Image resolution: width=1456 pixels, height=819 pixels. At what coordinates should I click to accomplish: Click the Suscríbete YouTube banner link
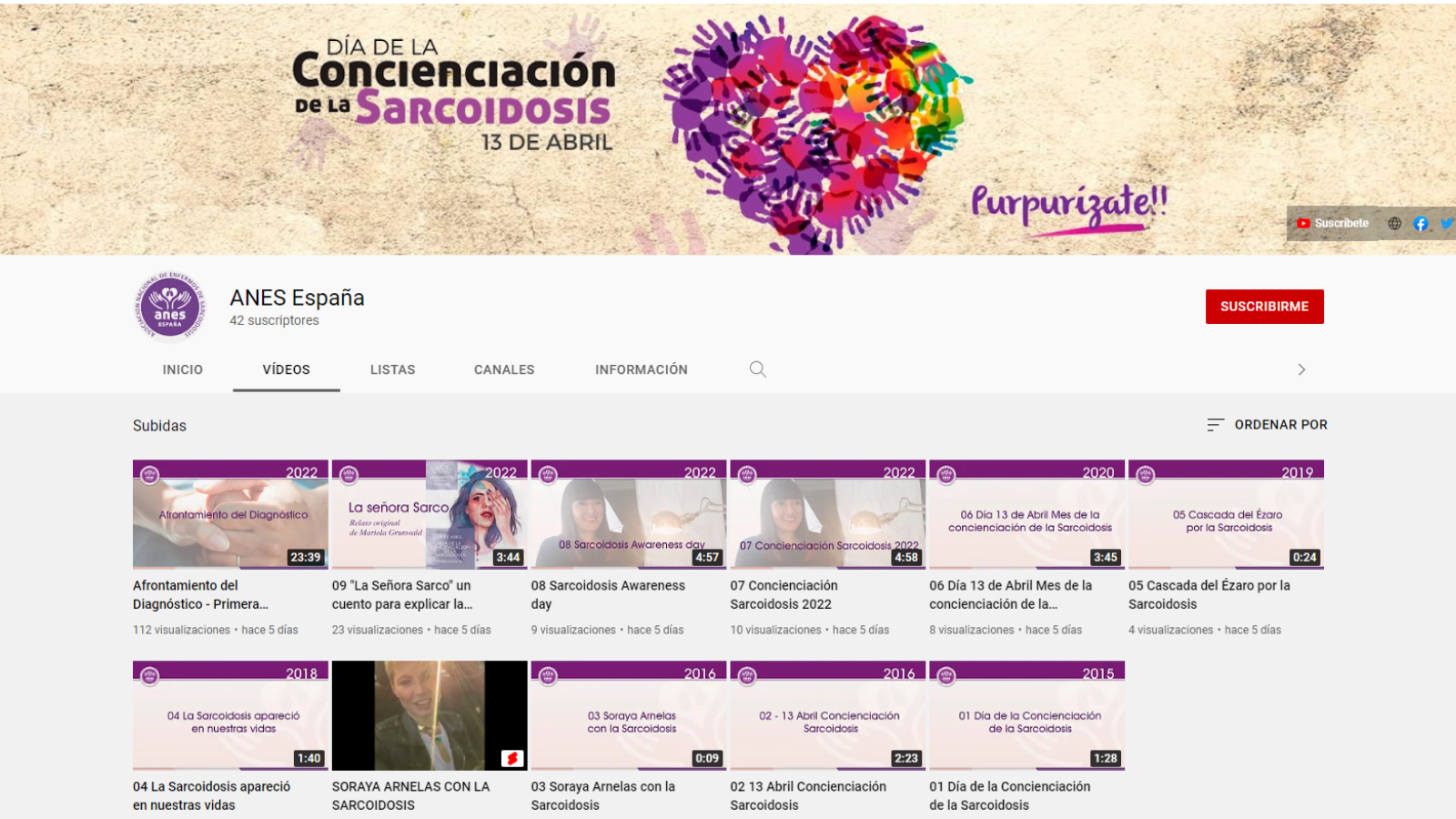[x=1332, y=223]
